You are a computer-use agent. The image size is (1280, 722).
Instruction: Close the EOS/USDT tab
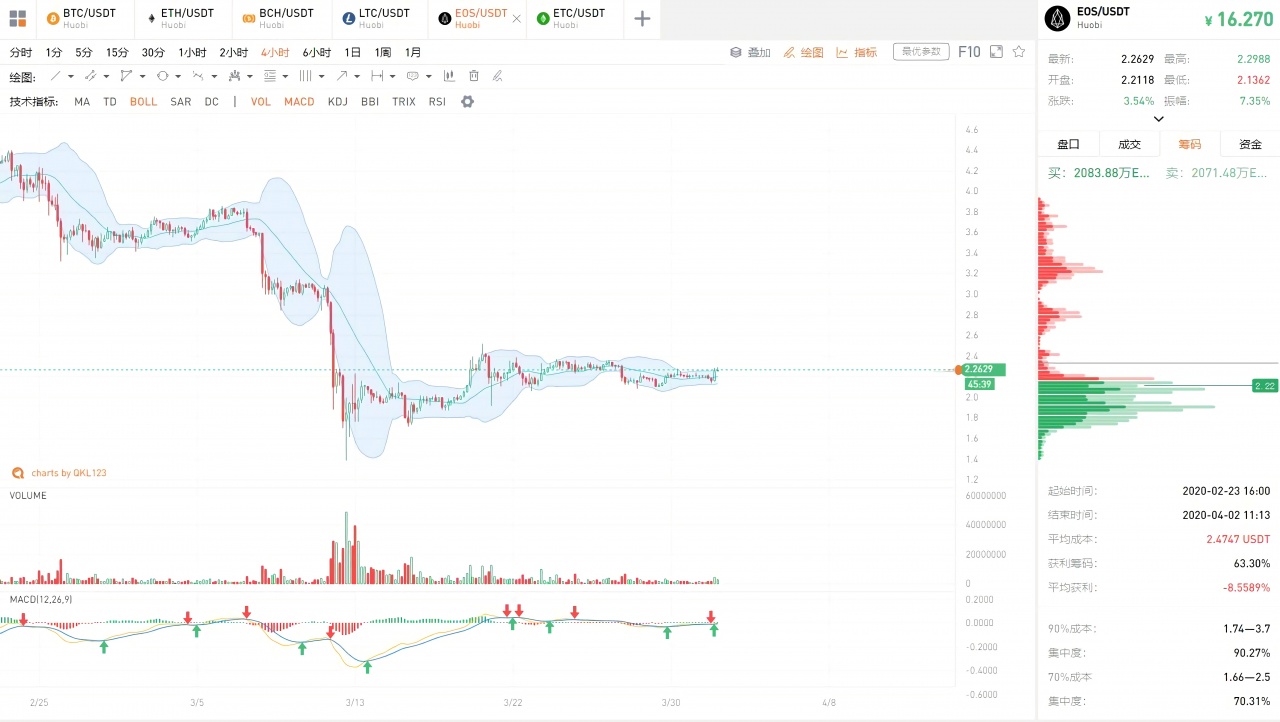point(516,18)
